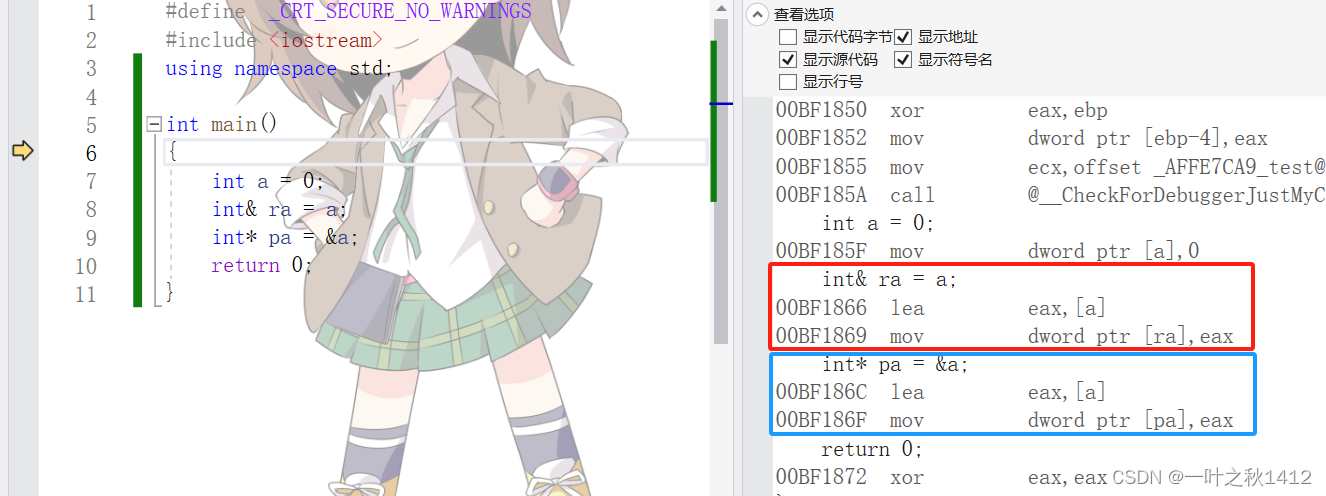Click line number 9 in the gutter
This screenshot has height=496, width=1326.
point(91,238)
